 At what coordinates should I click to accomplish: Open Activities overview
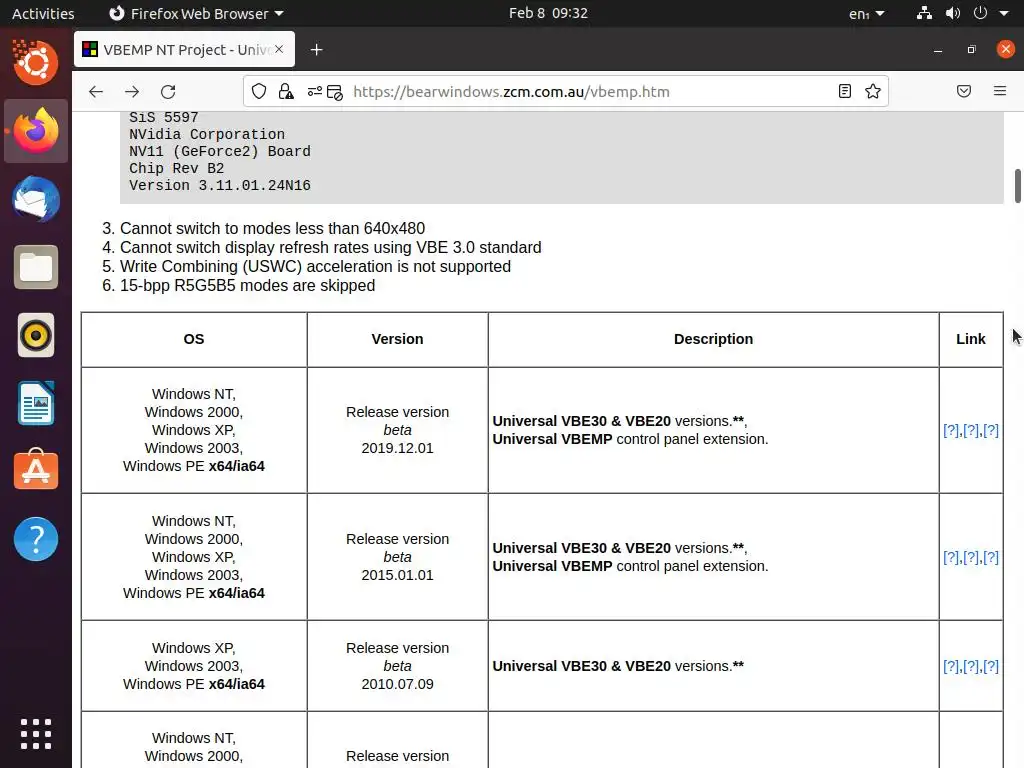click(43, 13)
